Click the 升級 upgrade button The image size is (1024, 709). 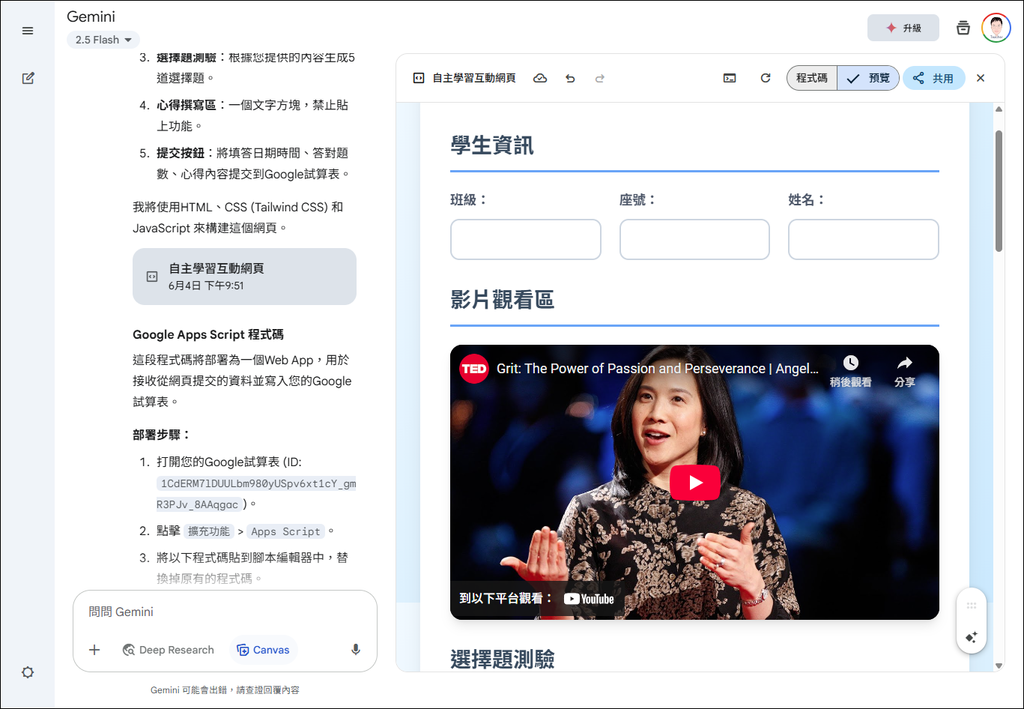click(903, 28)
